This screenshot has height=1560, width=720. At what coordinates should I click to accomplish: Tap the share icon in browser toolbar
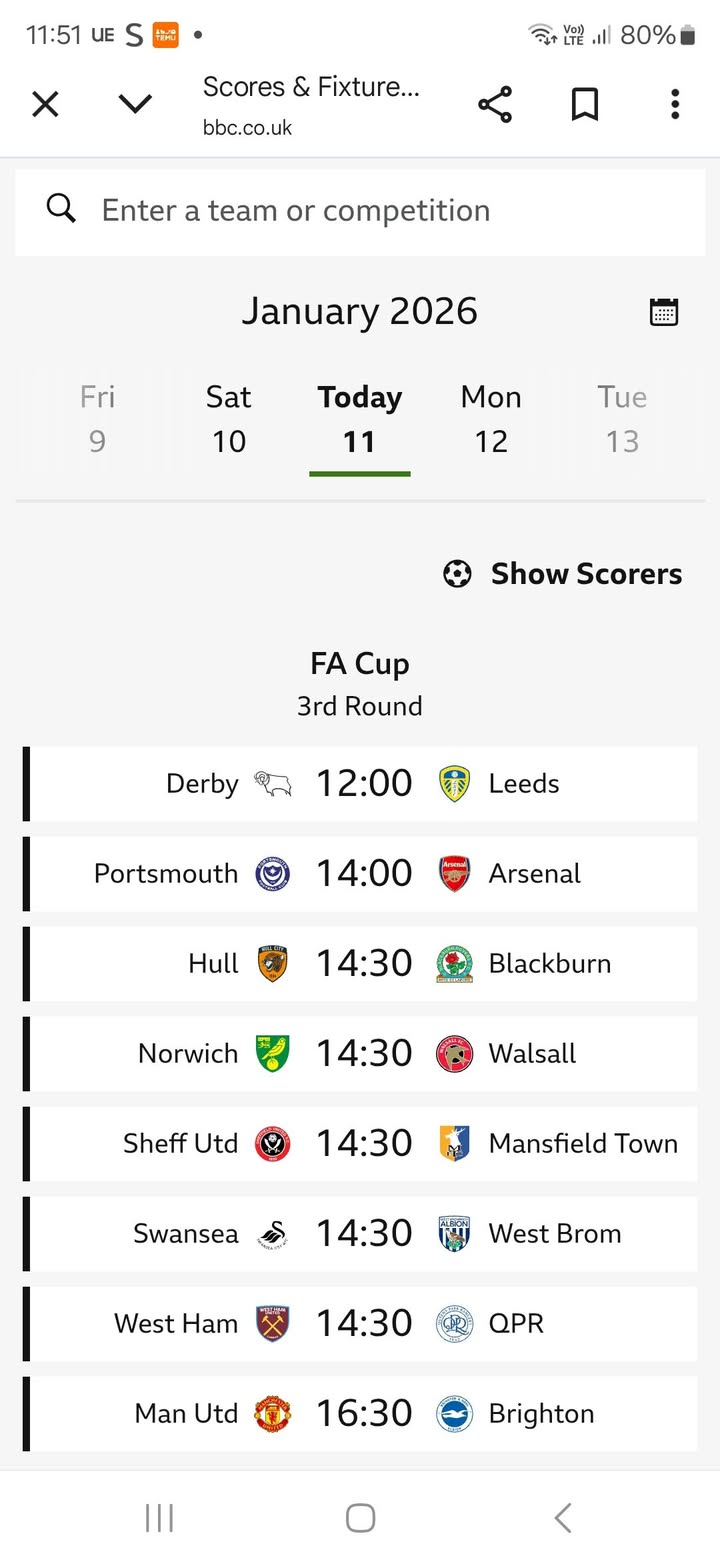point(494,104)
